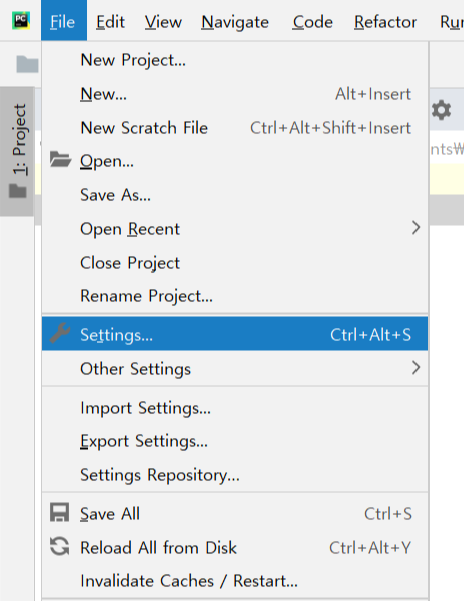
Task: Open the Navigate menu
Action: pos(235,22)
